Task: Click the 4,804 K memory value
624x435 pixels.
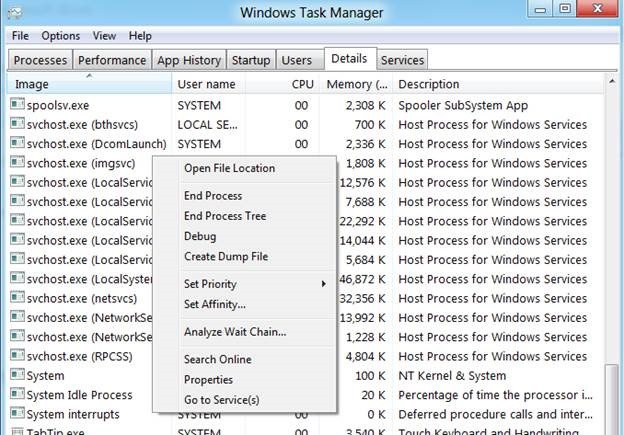Action: (366, 356)
